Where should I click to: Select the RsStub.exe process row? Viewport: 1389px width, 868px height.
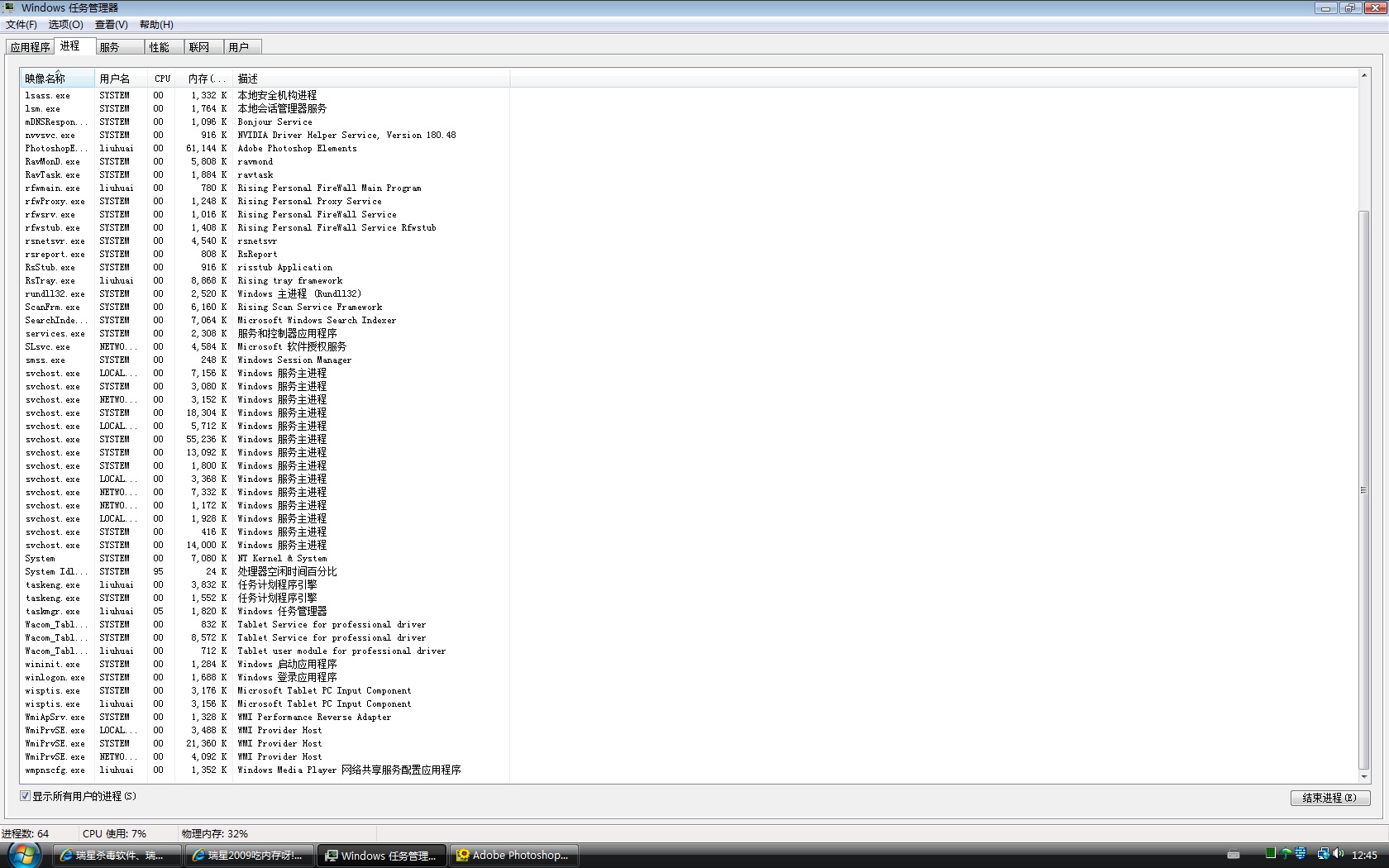point(265,267)
